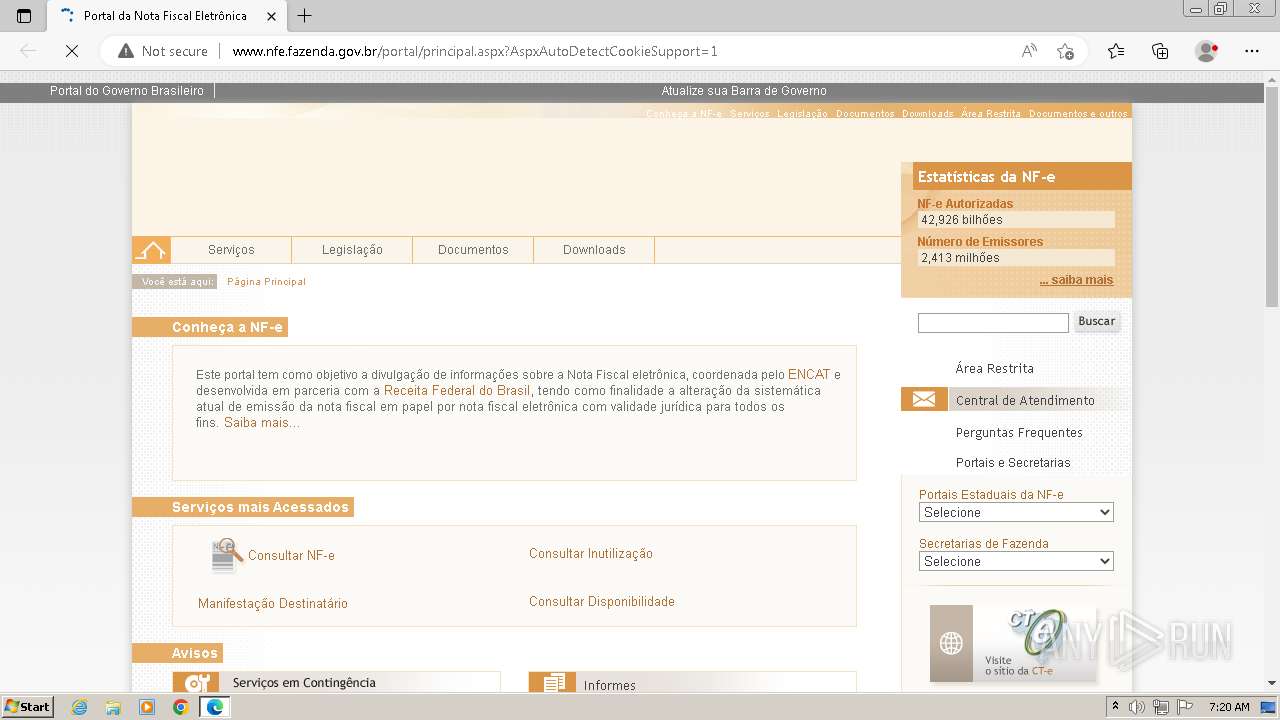Open the Consultar Inutilização link

[591, 553]
